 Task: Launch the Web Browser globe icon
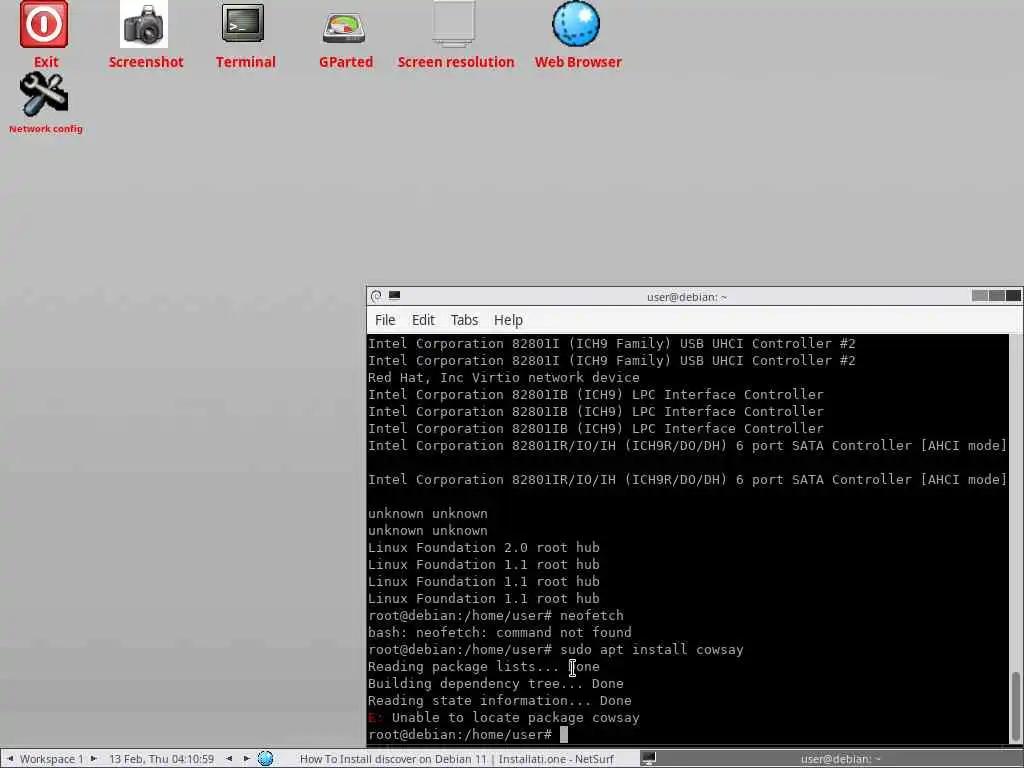pyautogui.click(x=576, y=24)
